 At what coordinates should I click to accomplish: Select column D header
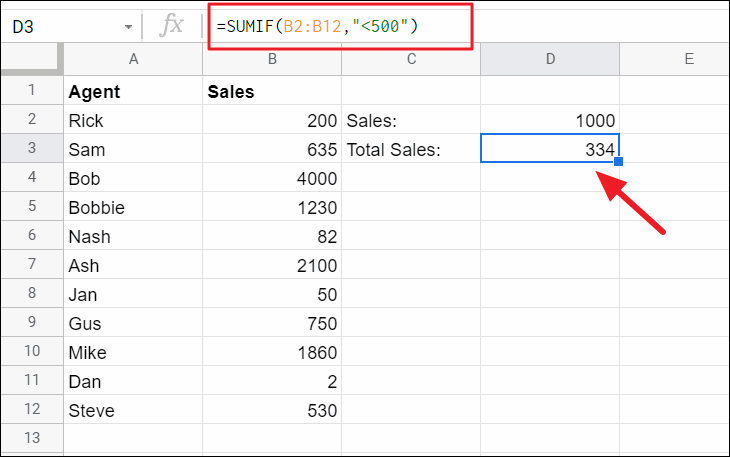(x=550, y=59)
